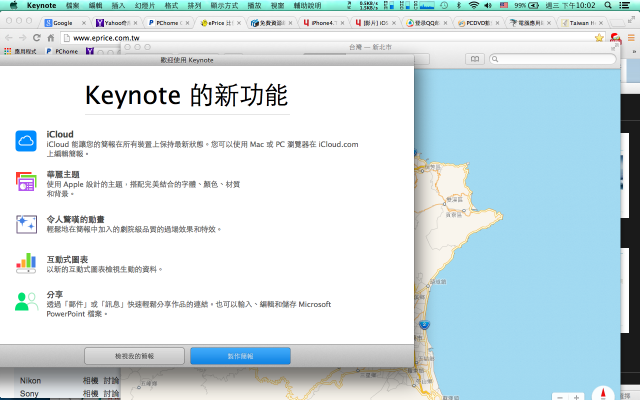The image size is (640, 400).
Task: Click the Maps search field
Action: [x=553, y=59]
